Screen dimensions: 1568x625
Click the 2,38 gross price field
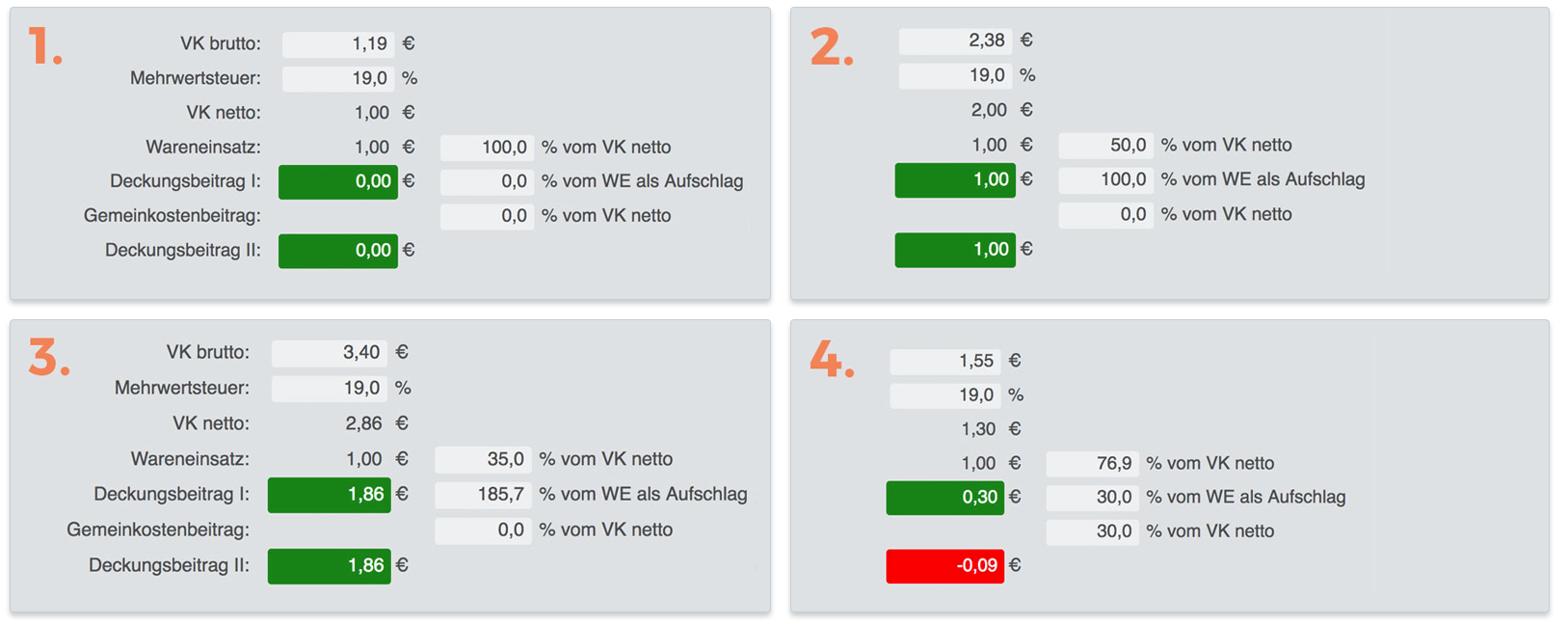click(x=954, y=41)
